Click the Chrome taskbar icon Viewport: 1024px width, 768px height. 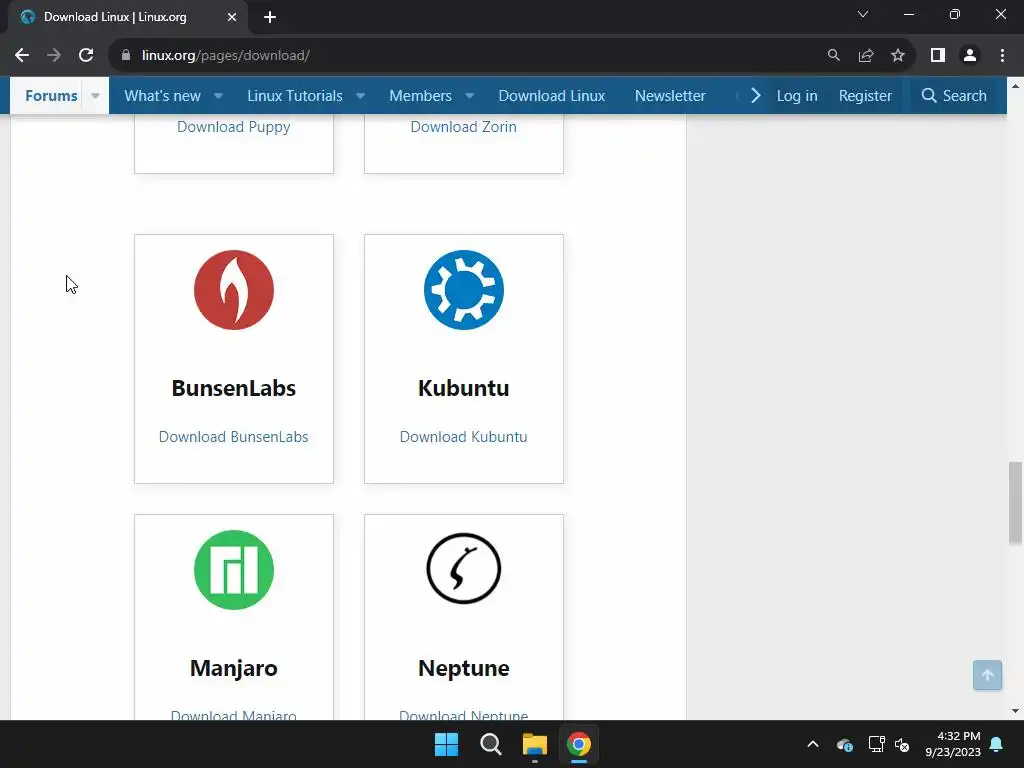579,744
